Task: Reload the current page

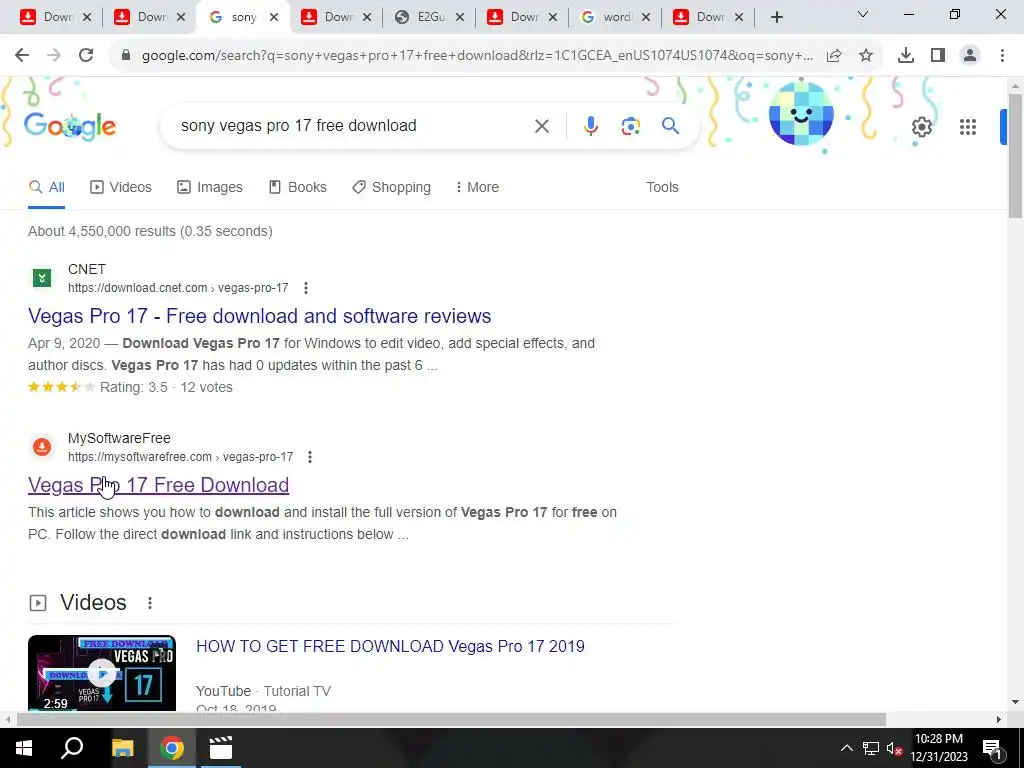Action: pos(86,56)
